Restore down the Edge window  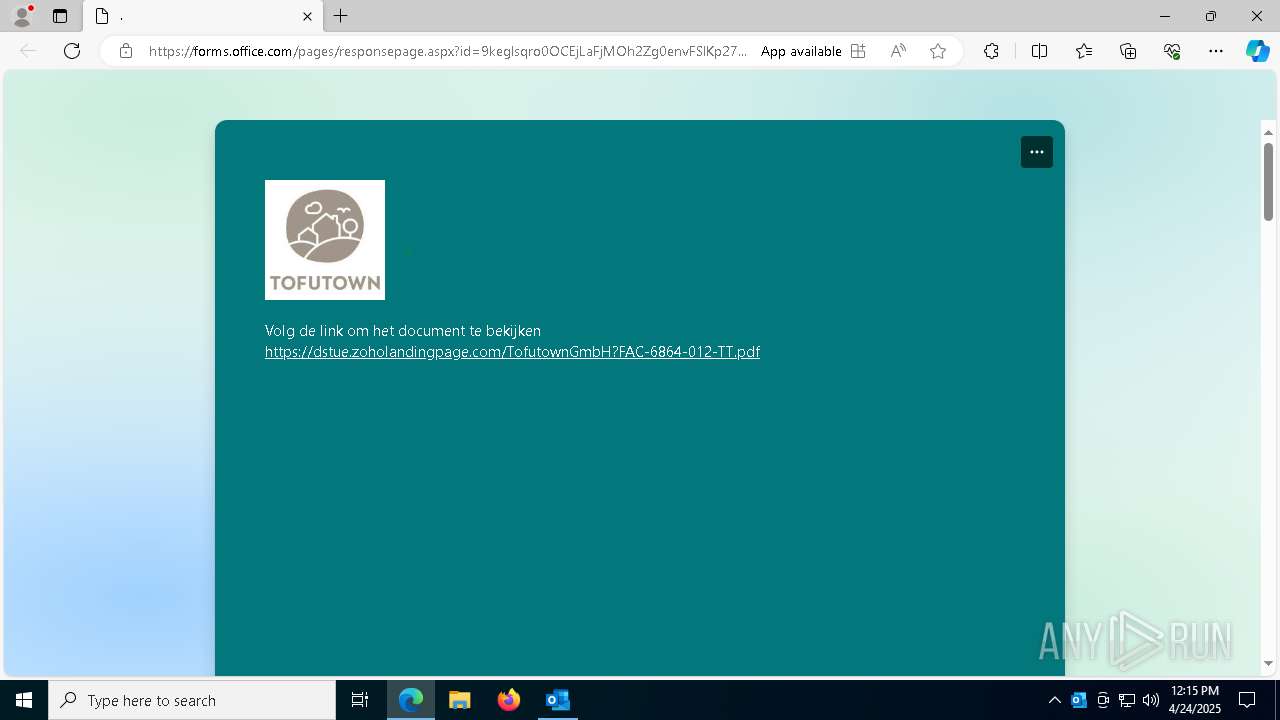1211,16
